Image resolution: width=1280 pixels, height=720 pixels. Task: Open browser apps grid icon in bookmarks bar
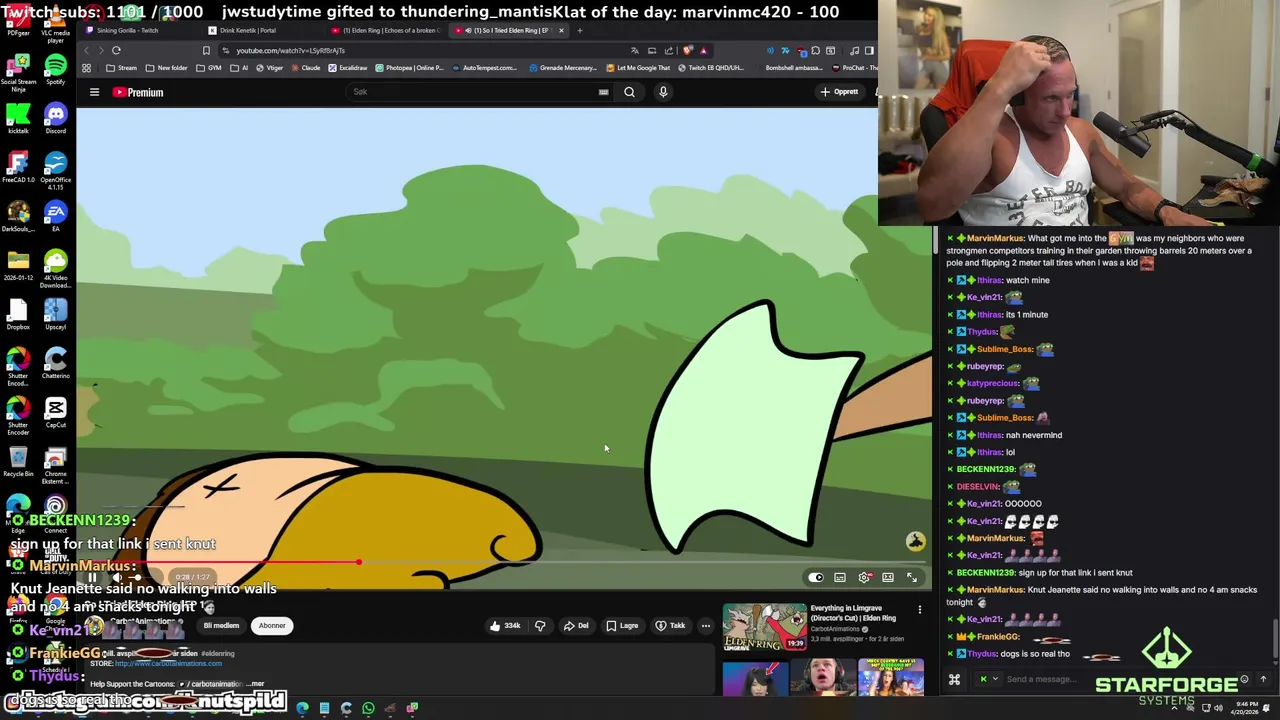pyautogui.click(x=86, y=68)
